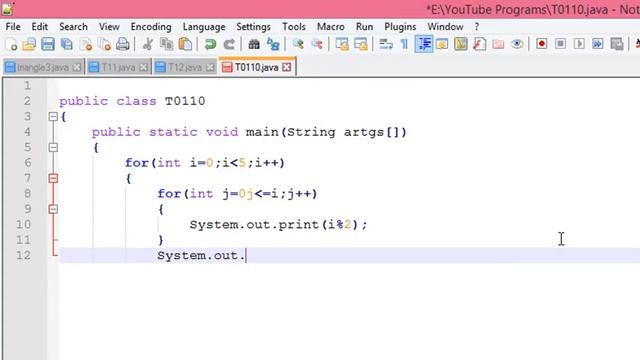Click the Save All toolbar icon
This screenshot has width=640, height=360.
click(x=67, y=44)
